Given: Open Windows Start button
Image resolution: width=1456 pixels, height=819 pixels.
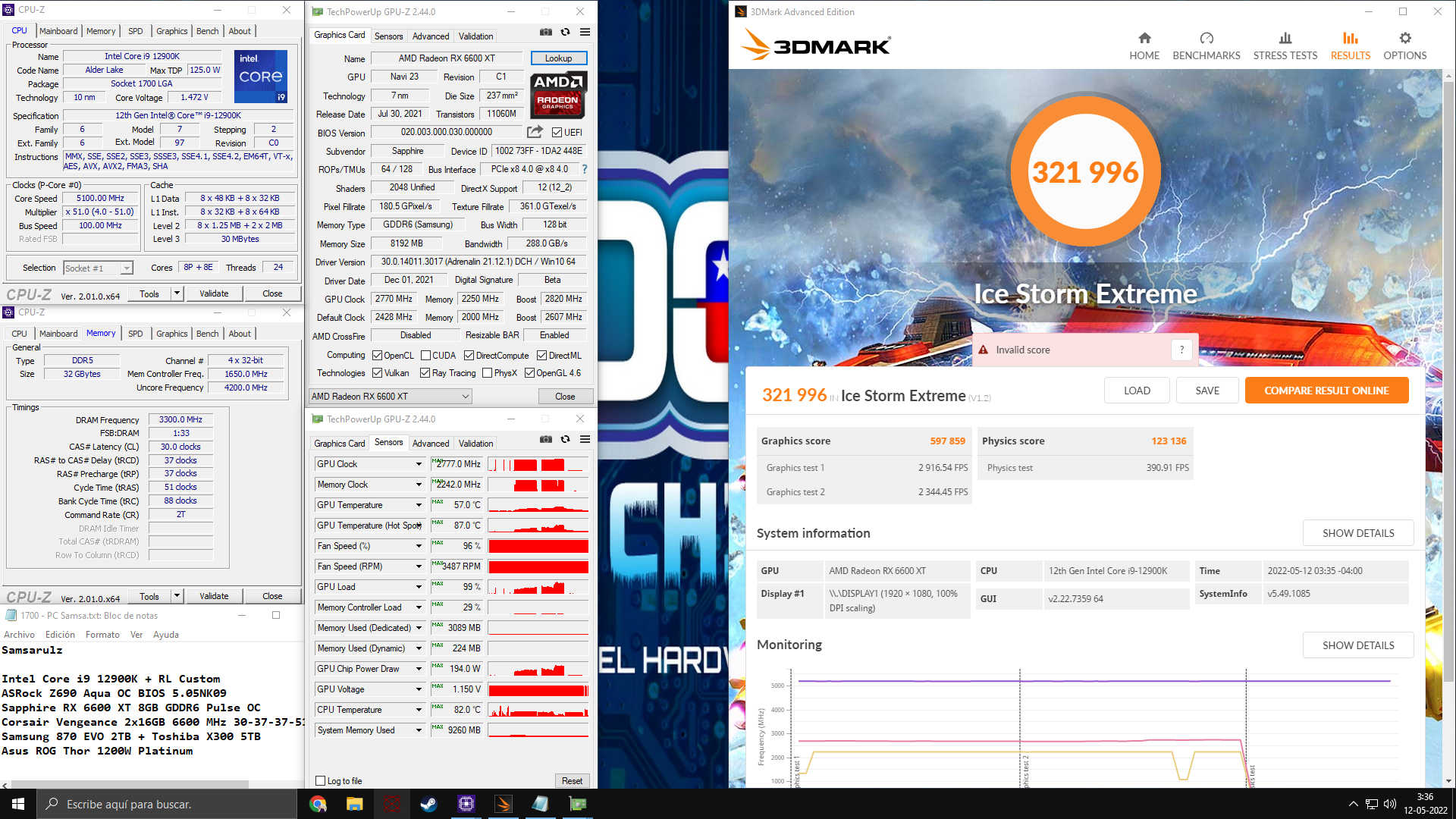Looking at the screenshot, I should pyautogui.click(x=18, y=804).
